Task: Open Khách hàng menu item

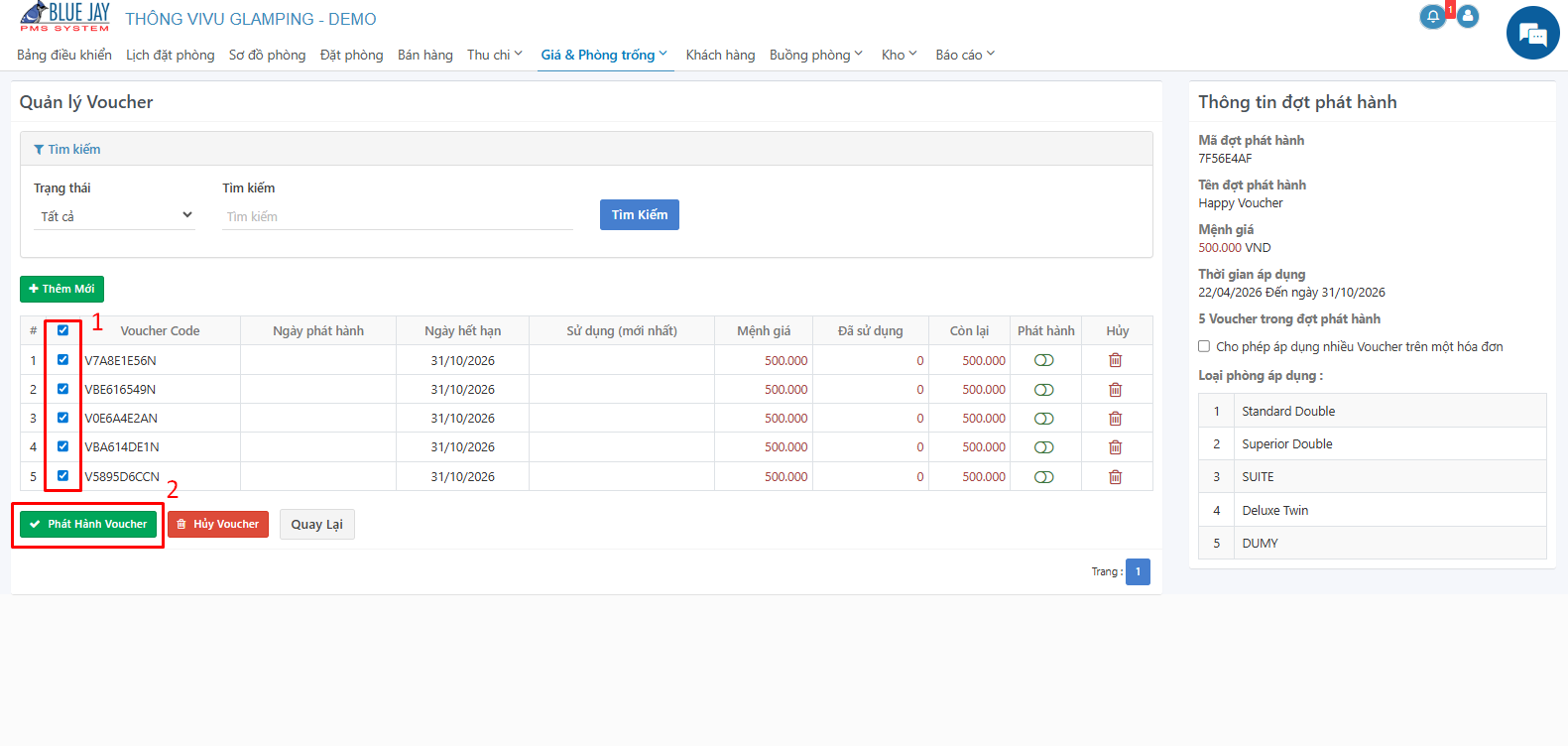Action: (x=721, y=55)
